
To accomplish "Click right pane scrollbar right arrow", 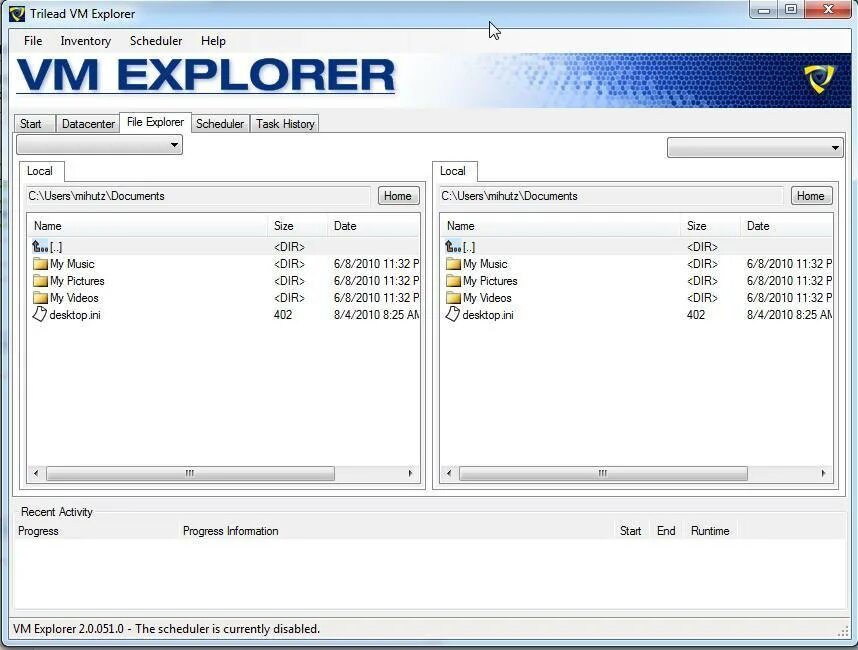I will click(824, 473).
